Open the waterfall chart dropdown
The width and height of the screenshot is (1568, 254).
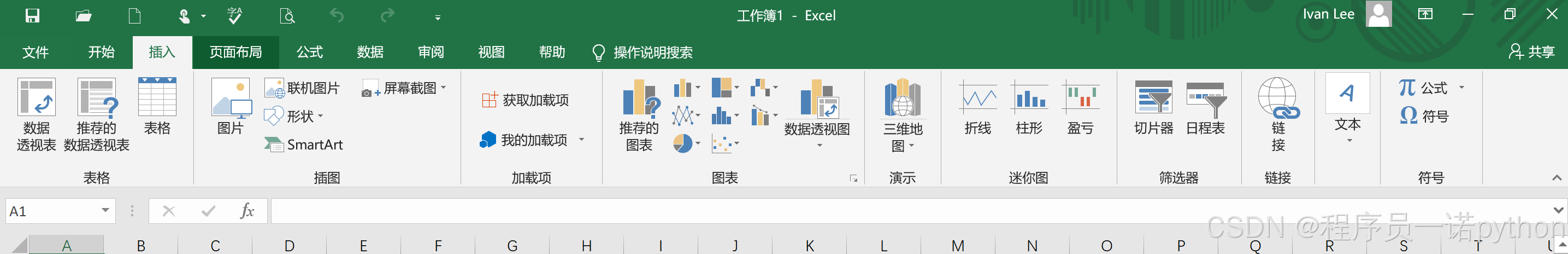(x=764, y=88)
